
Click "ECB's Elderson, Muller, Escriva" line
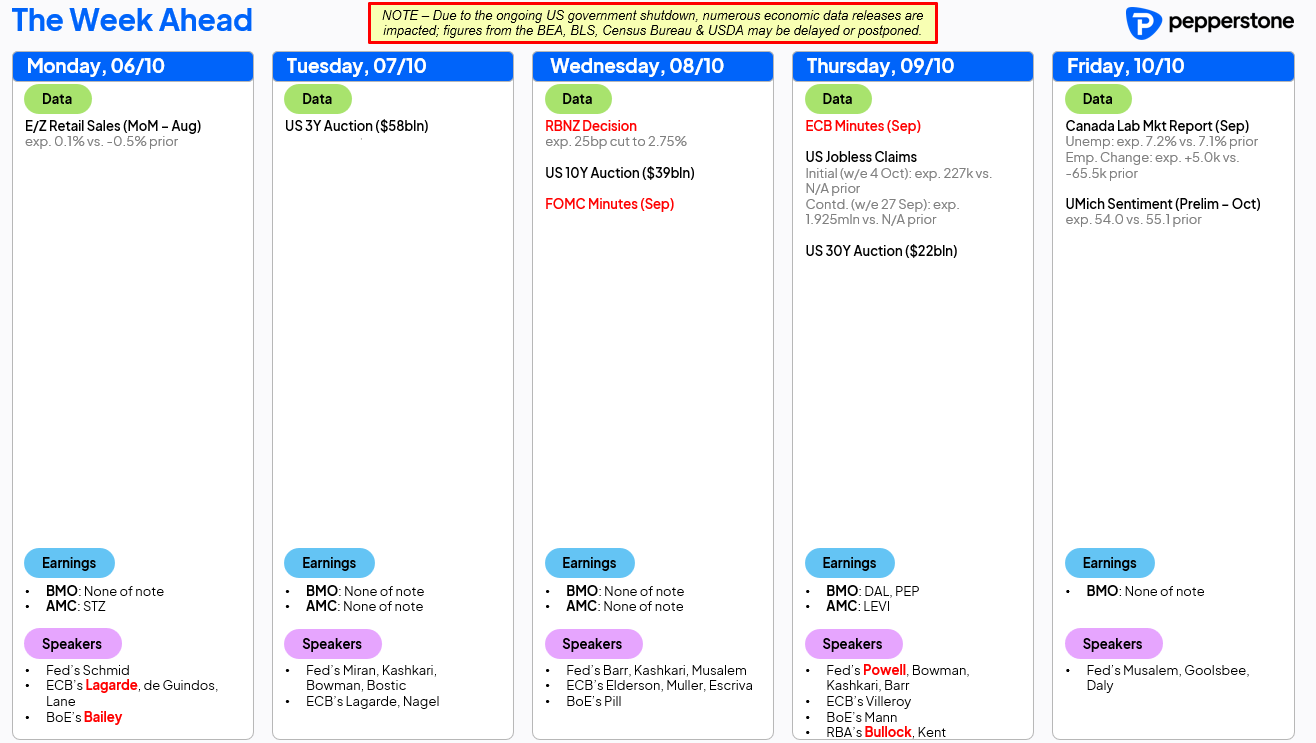pyautogui.click(x=659, y=685)
